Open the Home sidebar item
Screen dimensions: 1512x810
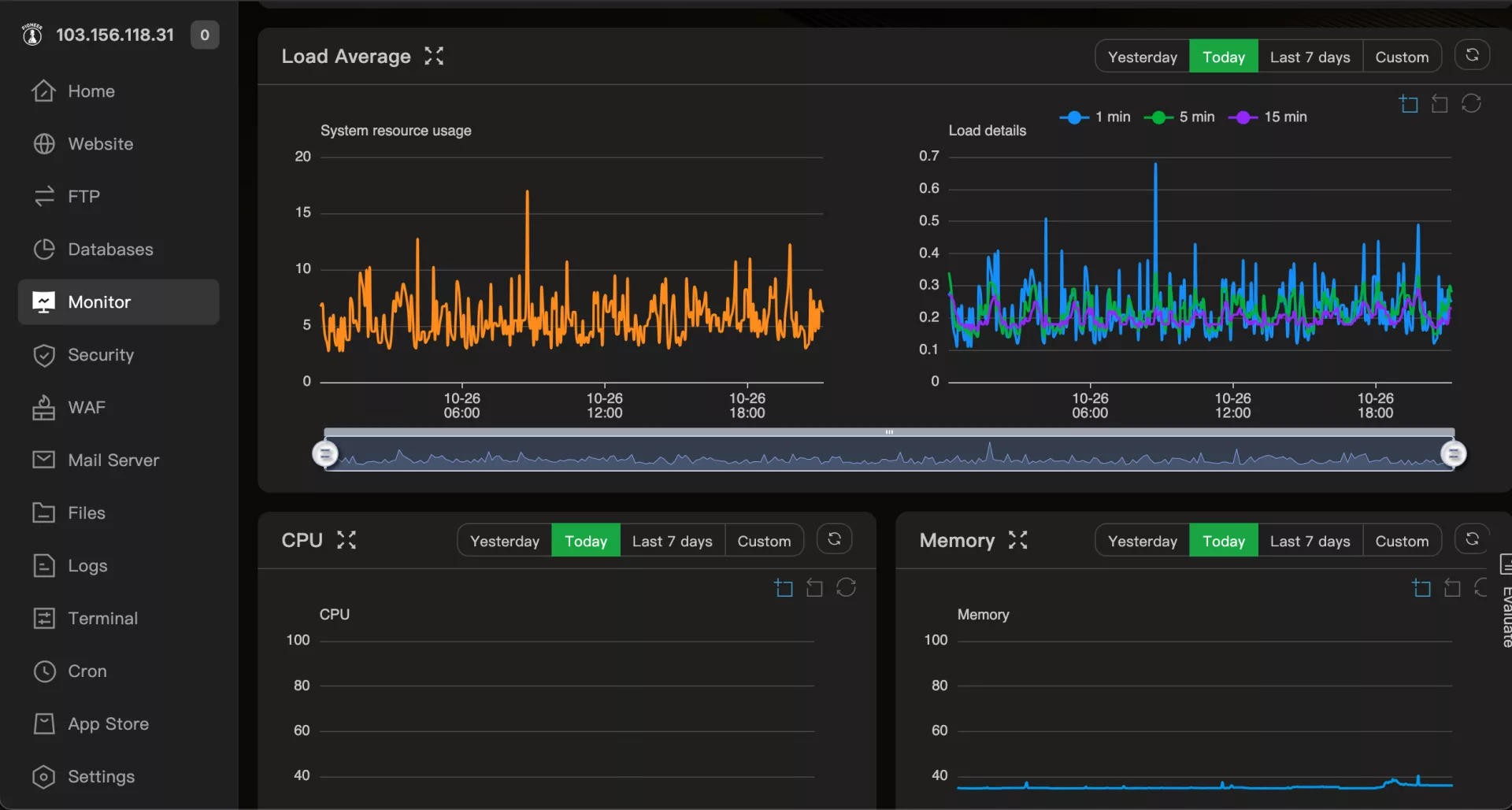[x=118, y=91]
